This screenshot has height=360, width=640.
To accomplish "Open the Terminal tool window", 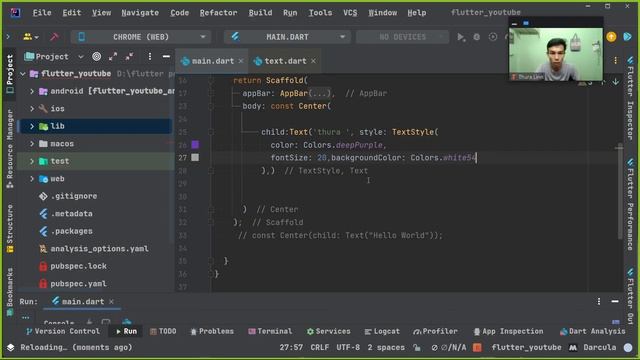I will [270, 331].
